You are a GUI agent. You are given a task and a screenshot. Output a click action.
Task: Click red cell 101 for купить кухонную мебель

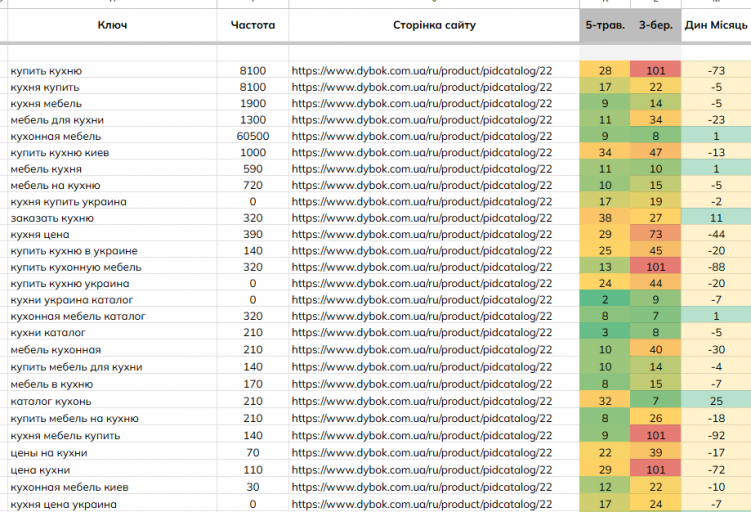[x=656, y=267]
